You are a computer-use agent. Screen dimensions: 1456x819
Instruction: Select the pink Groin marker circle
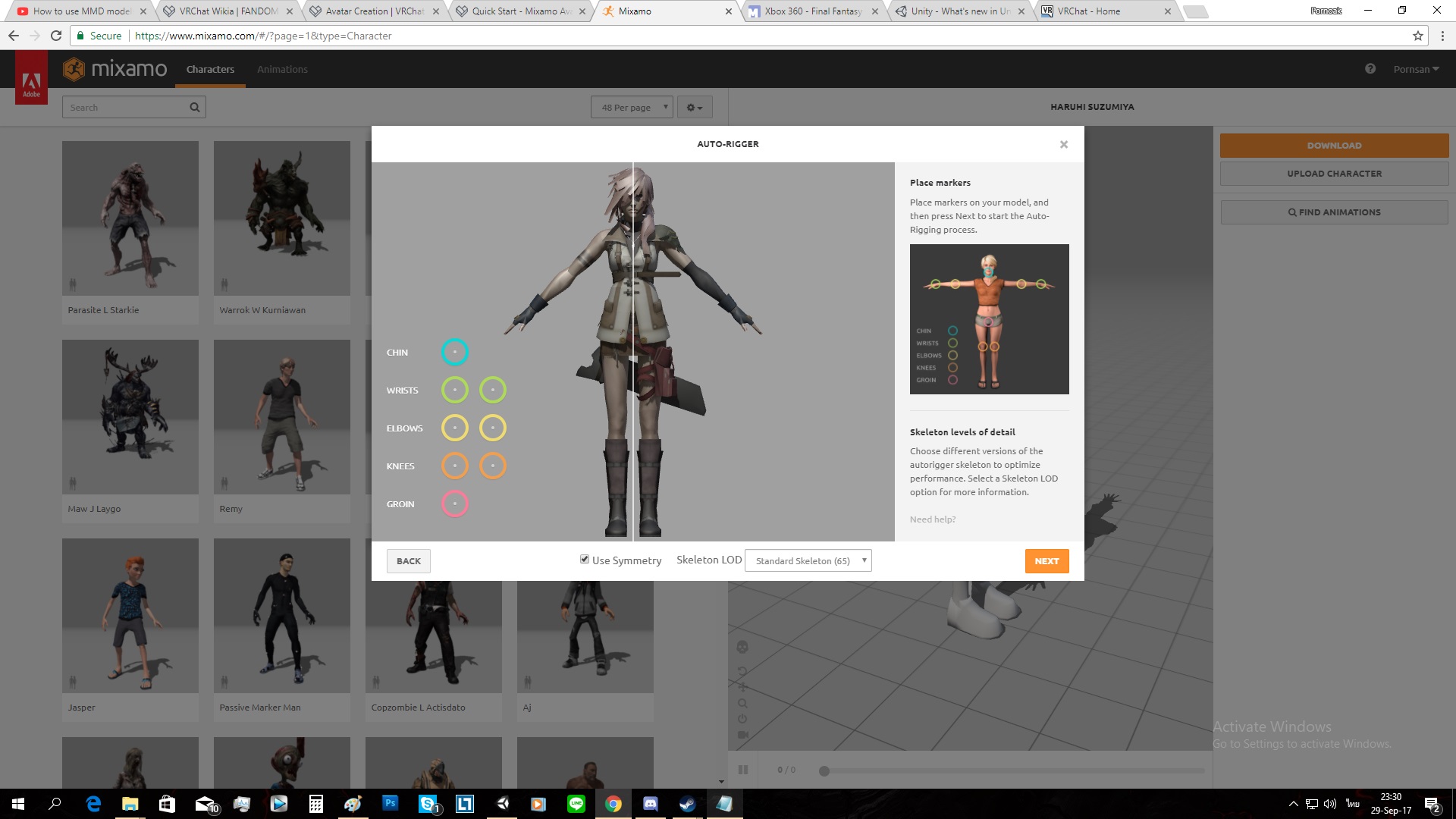(454, 504)
